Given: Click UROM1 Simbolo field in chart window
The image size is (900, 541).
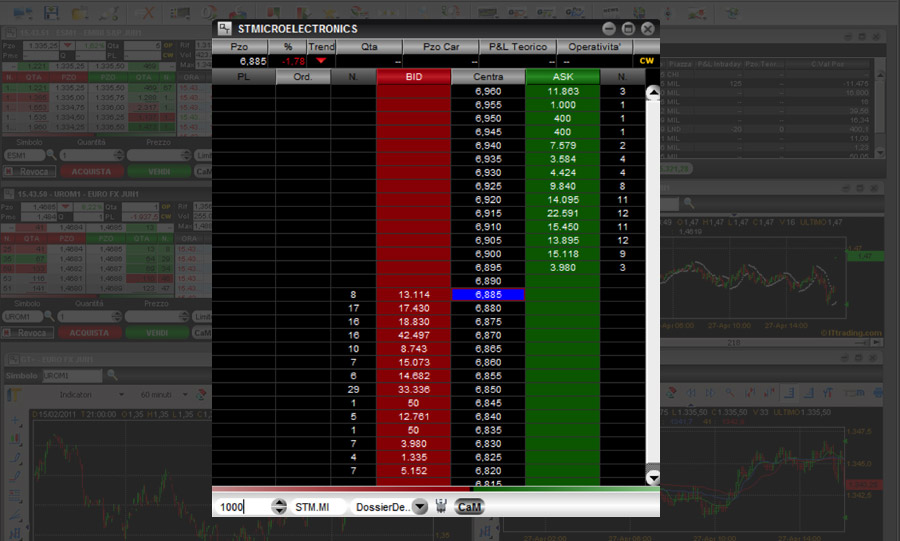Looking at the screenshot, I should (72, 375).
